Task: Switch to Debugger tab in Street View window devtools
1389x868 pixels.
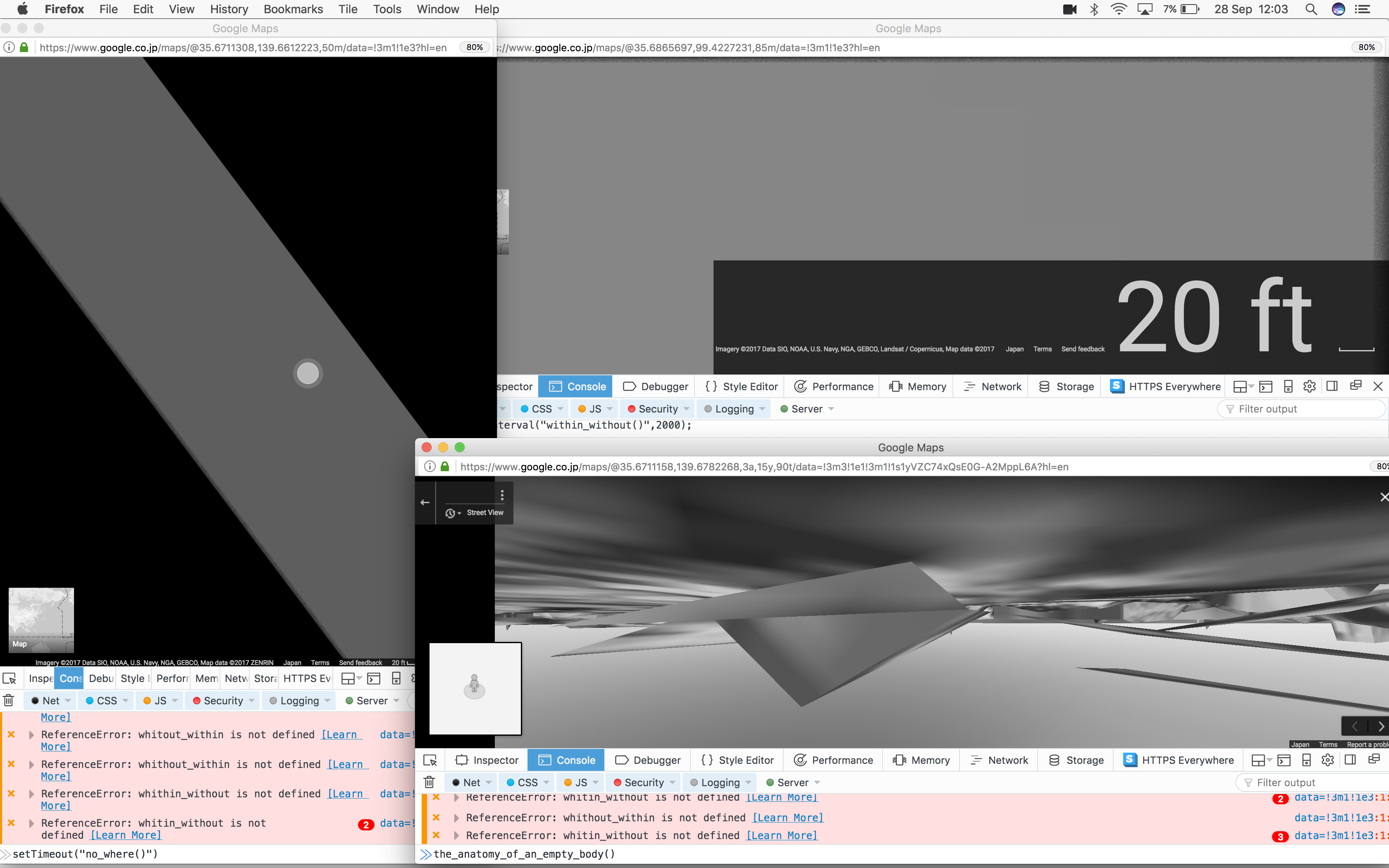Action: coord(648,760)
